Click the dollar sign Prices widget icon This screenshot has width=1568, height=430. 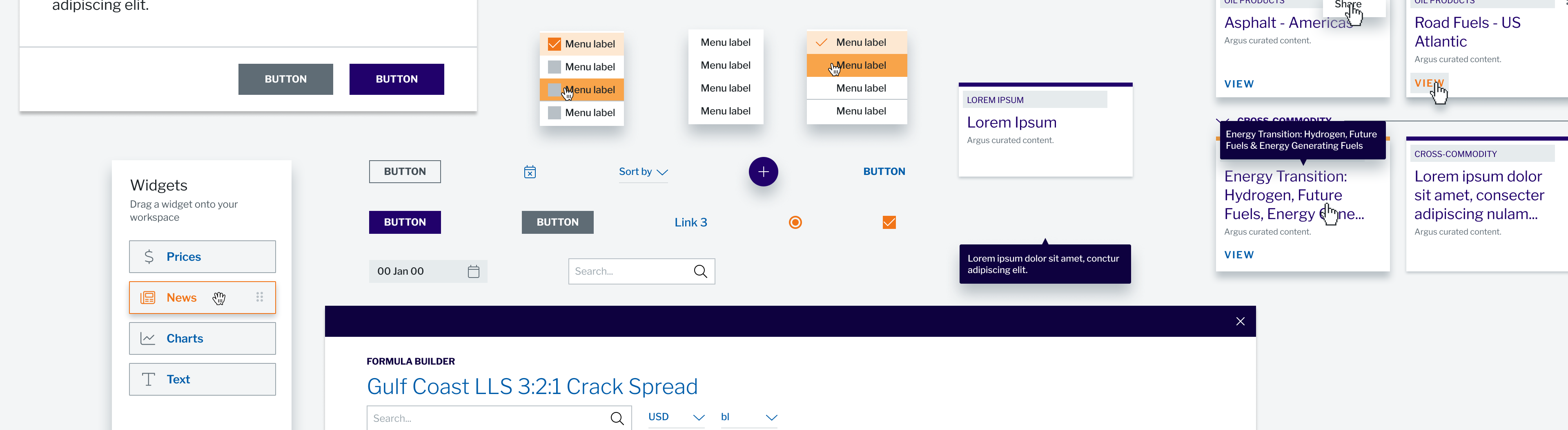[x=149, y=257]
